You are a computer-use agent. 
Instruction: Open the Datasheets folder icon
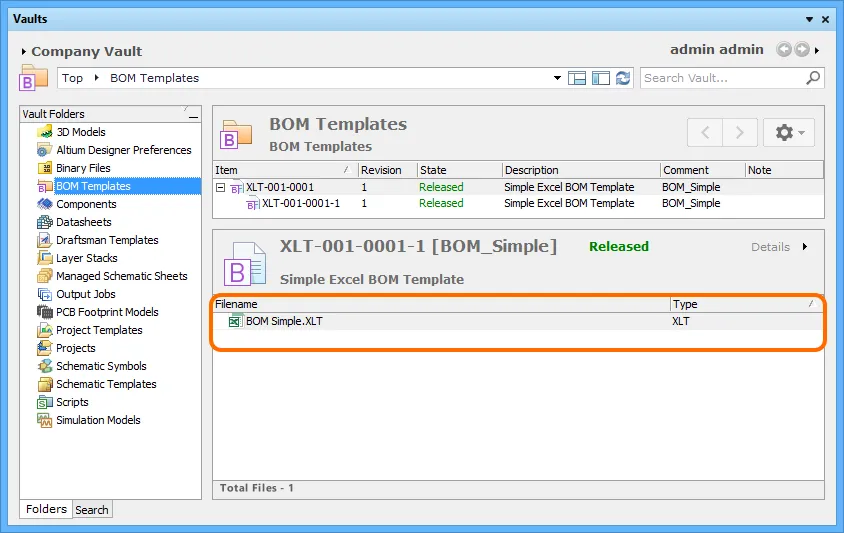[x=45, y=222]
